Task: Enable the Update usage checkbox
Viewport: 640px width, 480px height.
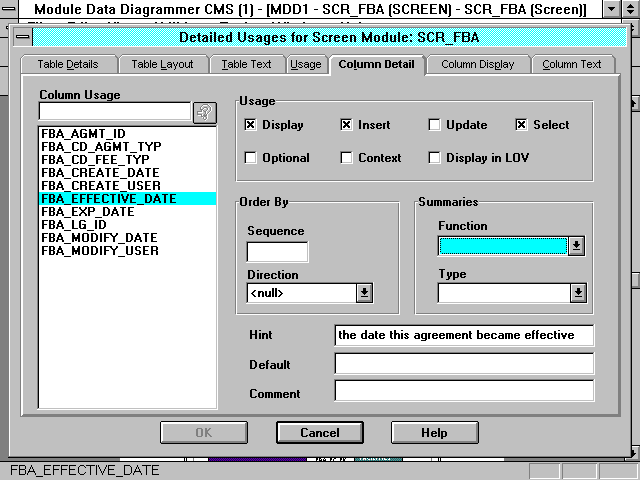Action: point(434,125)
